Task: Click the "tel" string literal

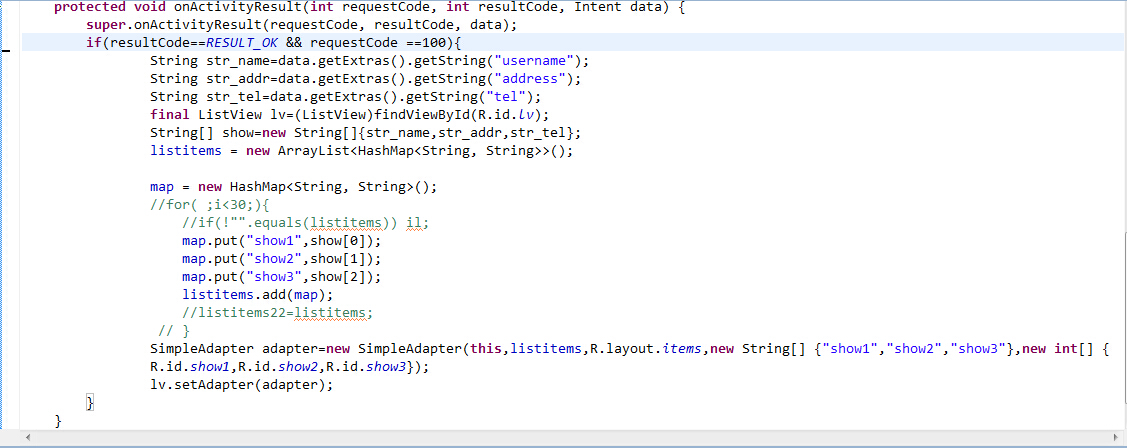Action: click(507, 97)
